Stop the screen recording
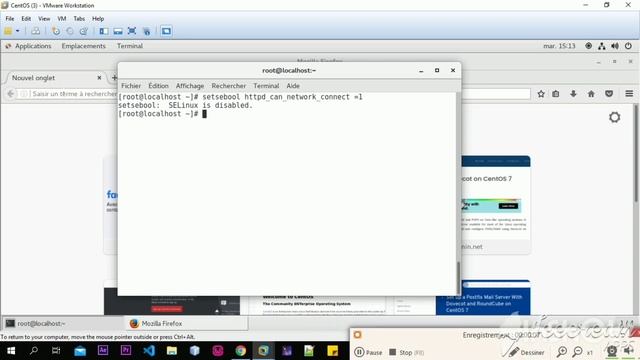Viewport: 640px width, 360px height. [406, 352]
